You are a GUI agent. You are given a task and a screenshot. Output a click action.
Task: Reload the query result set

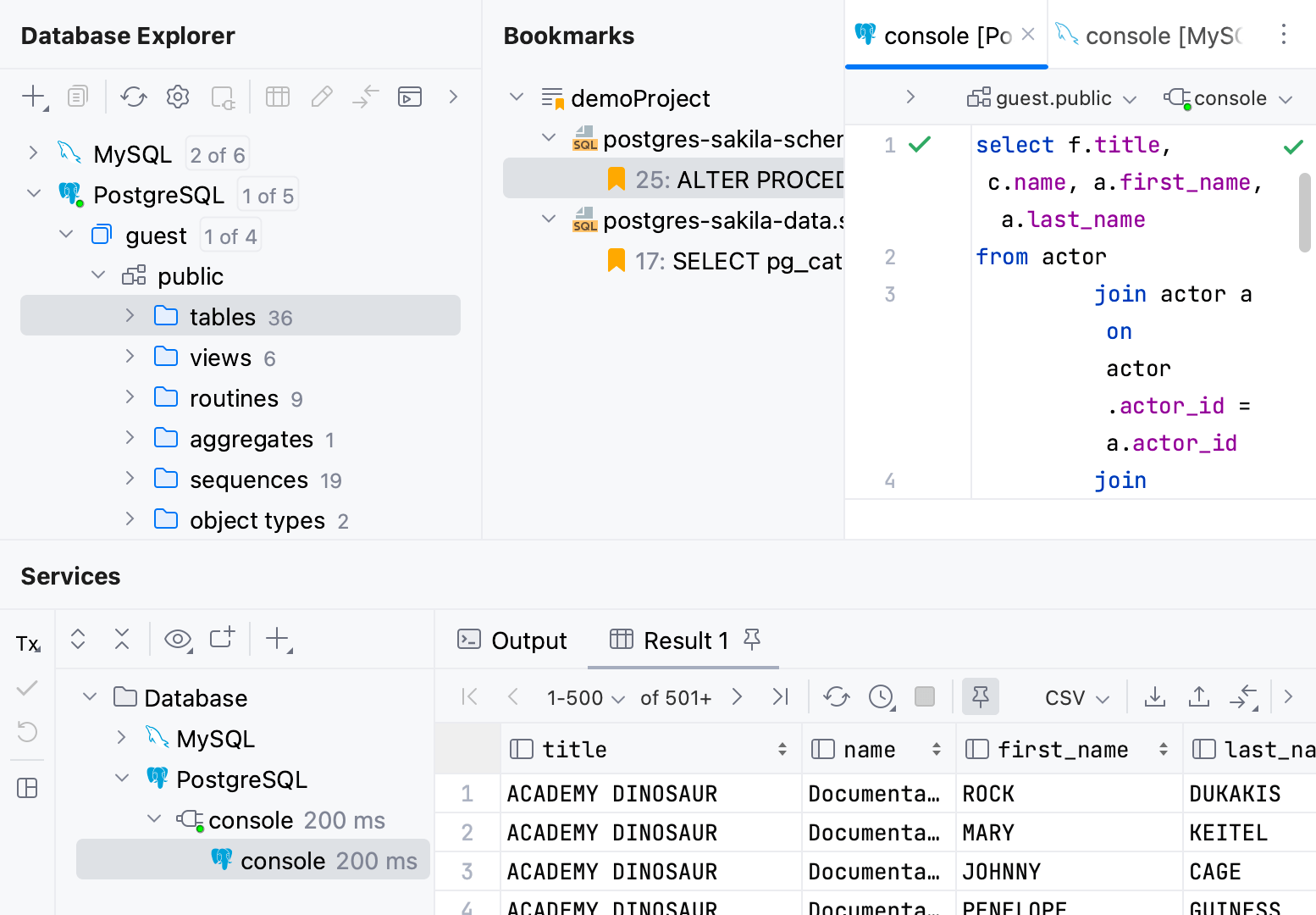[x=836, y=696]
